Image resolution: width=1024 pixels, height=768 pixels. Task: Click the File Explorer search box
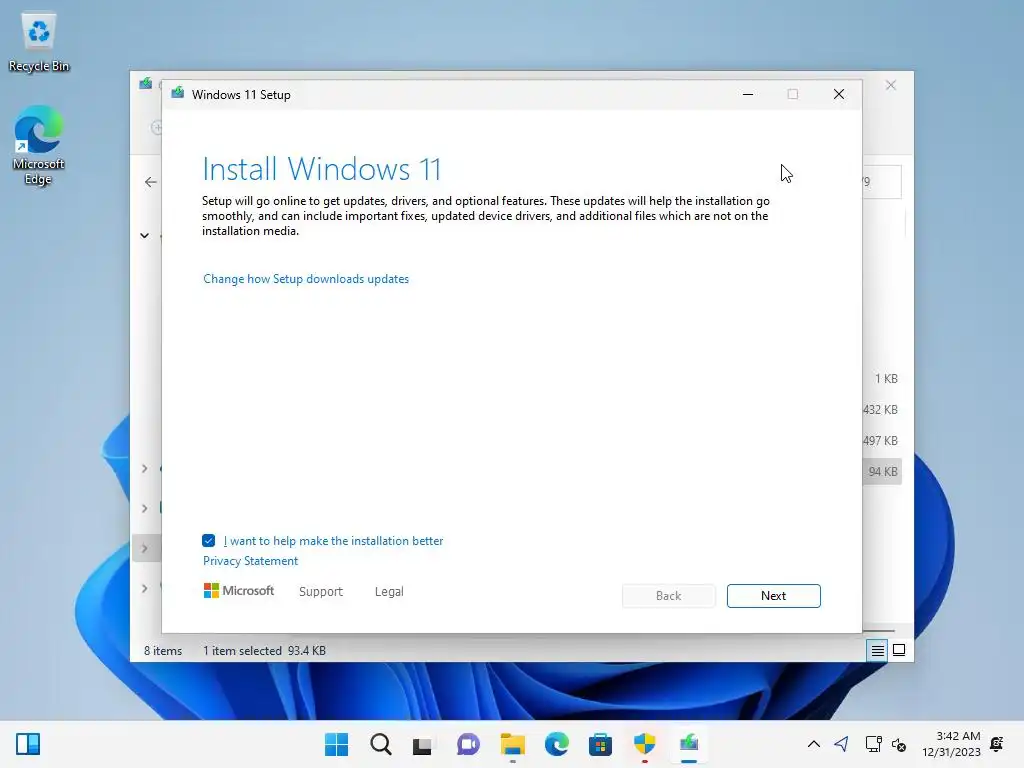click(x=882, y=182)
